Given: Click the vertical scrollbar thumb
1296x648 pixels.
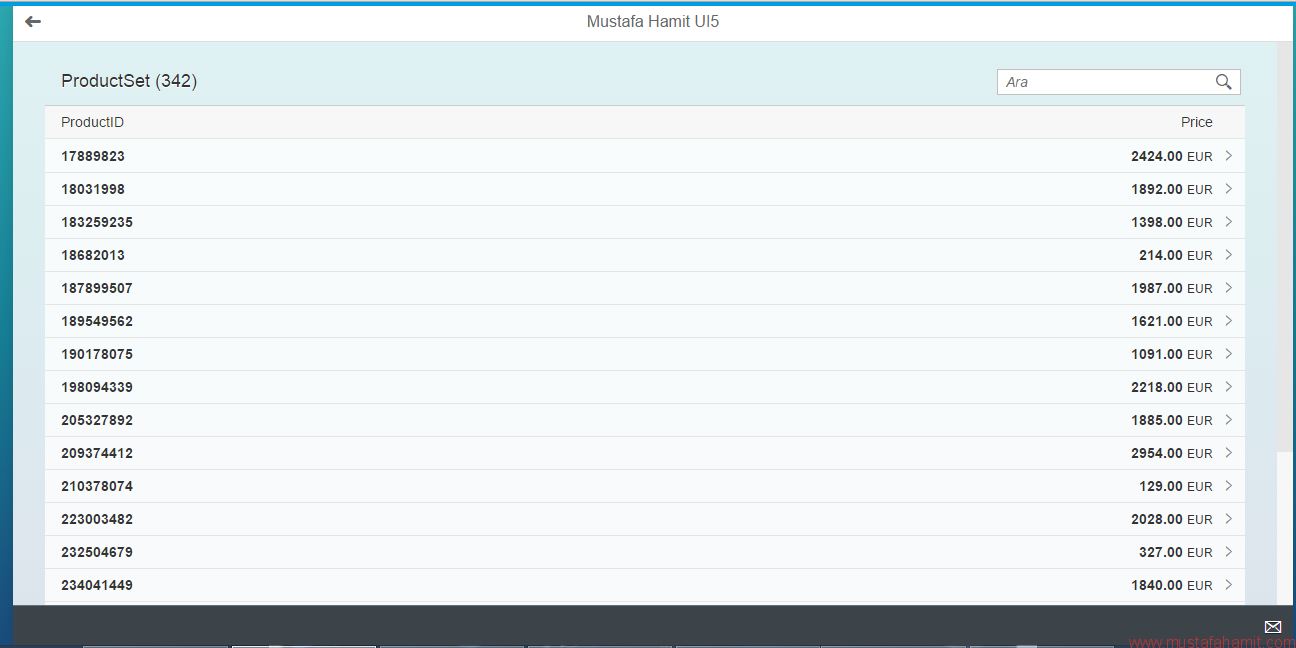Looking at the screenshot, I should click(x=1285, y=247).
